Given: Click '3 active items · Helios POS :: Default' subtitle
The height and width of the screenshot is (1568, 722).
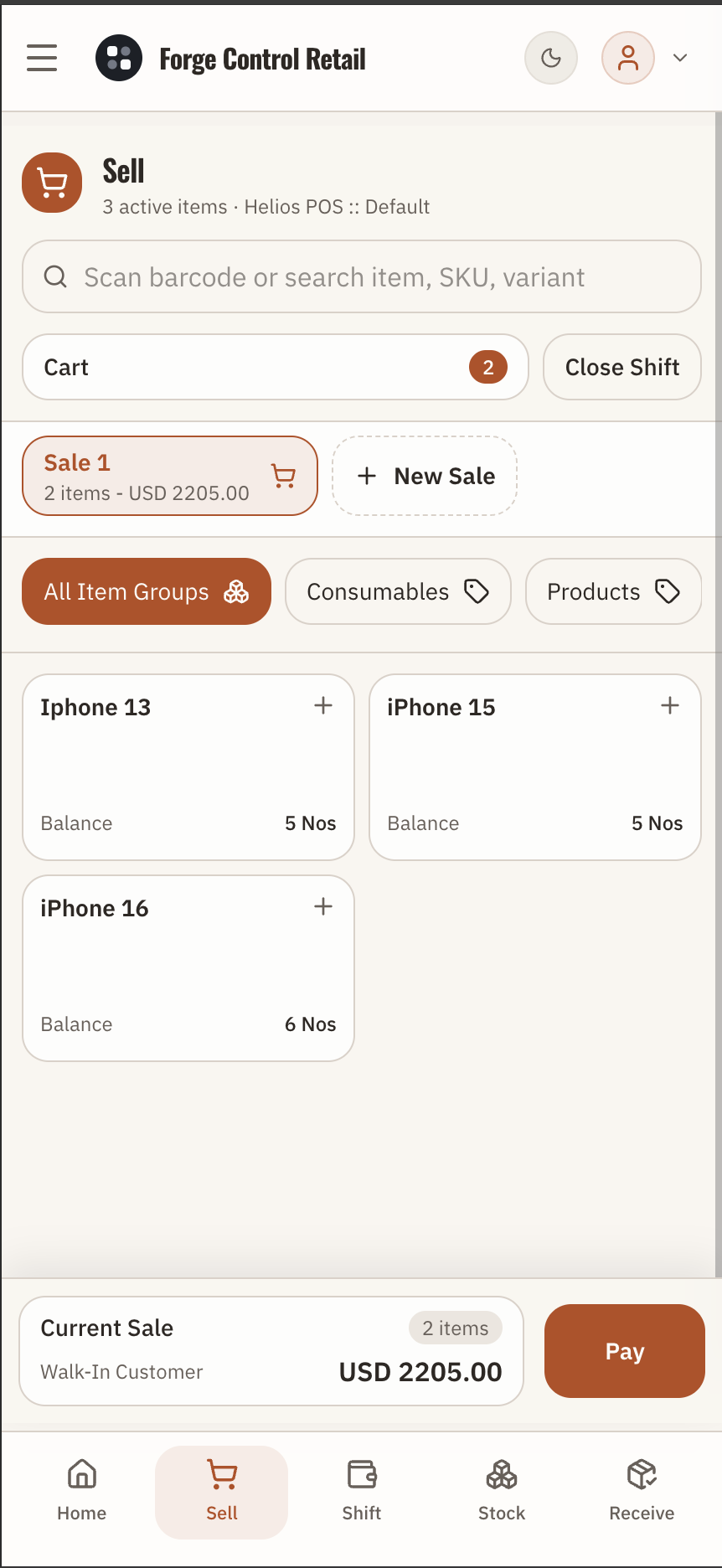Looking at the screenshot, I should coord(266,207).
